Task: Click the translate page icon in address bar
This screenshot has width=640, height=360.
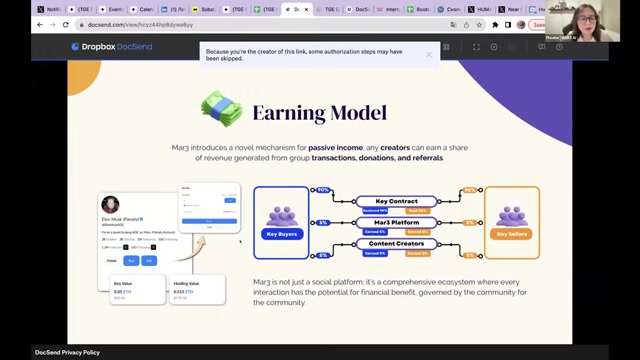Action: (x=453, y=25)
